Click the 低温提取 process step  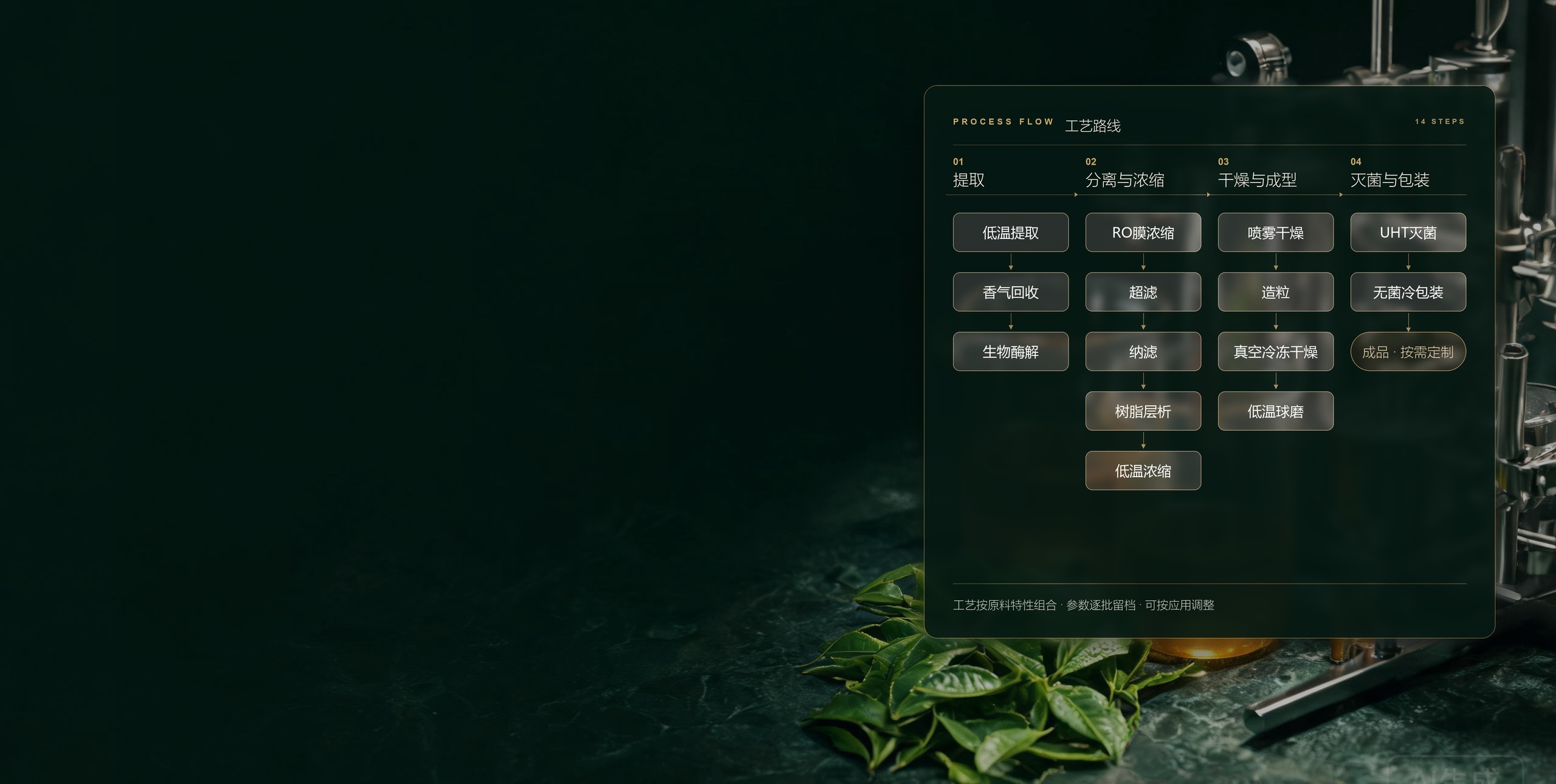(1010, 232)
